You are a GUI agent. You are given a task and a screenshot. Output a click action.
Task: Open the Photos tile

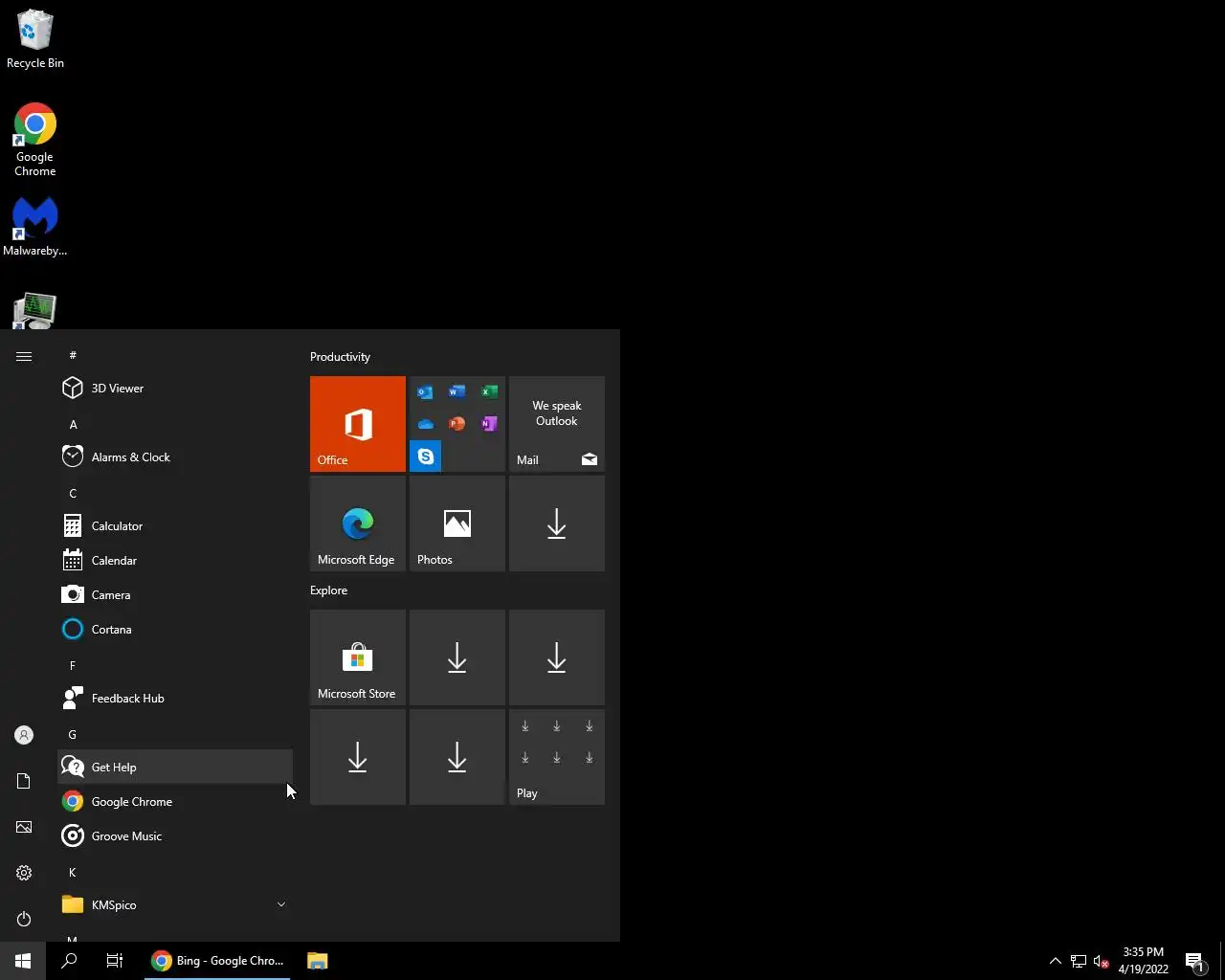[x=457, y=523]
